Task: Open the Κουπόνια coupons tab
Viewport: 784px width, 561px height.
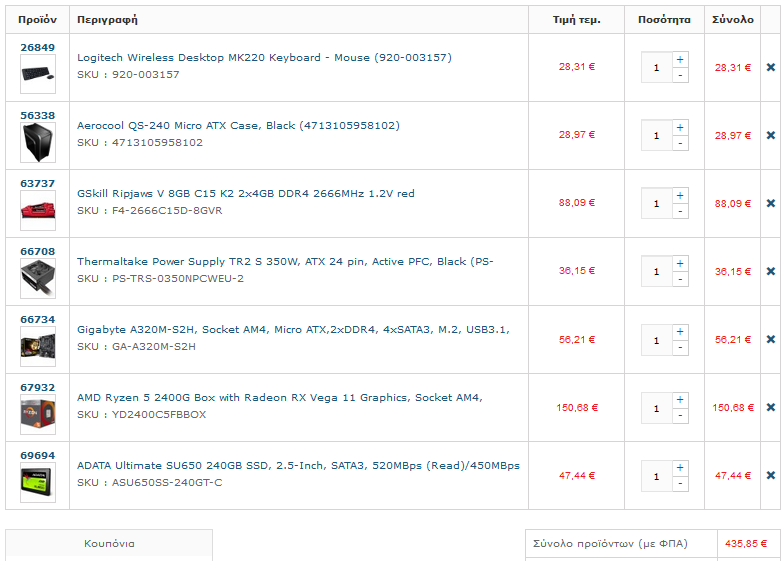Action: pos(109,544)
